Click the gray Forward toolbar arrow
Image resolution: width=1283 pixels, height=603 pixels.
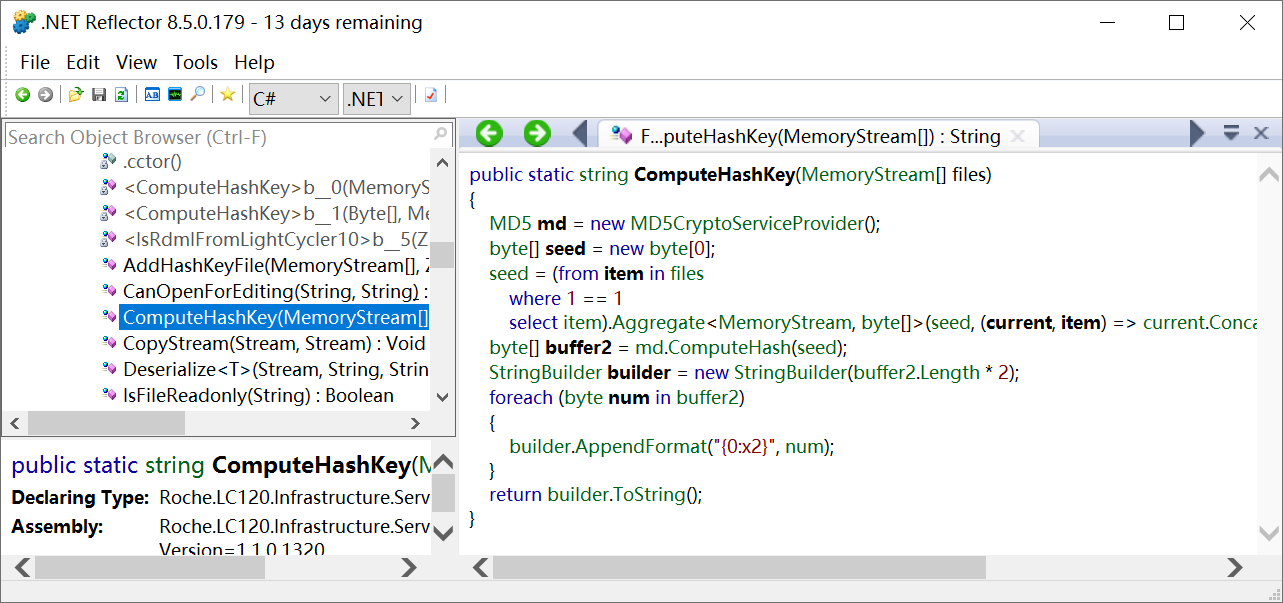tap(45, 95)
